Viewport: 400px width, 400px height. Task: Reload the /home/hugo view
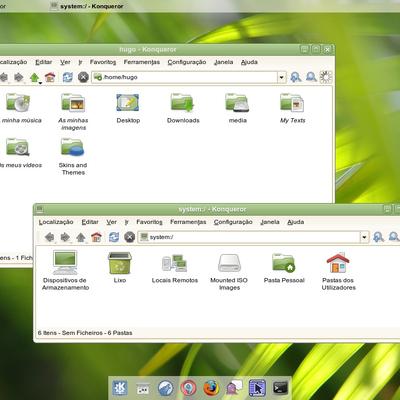pos(68,77)
